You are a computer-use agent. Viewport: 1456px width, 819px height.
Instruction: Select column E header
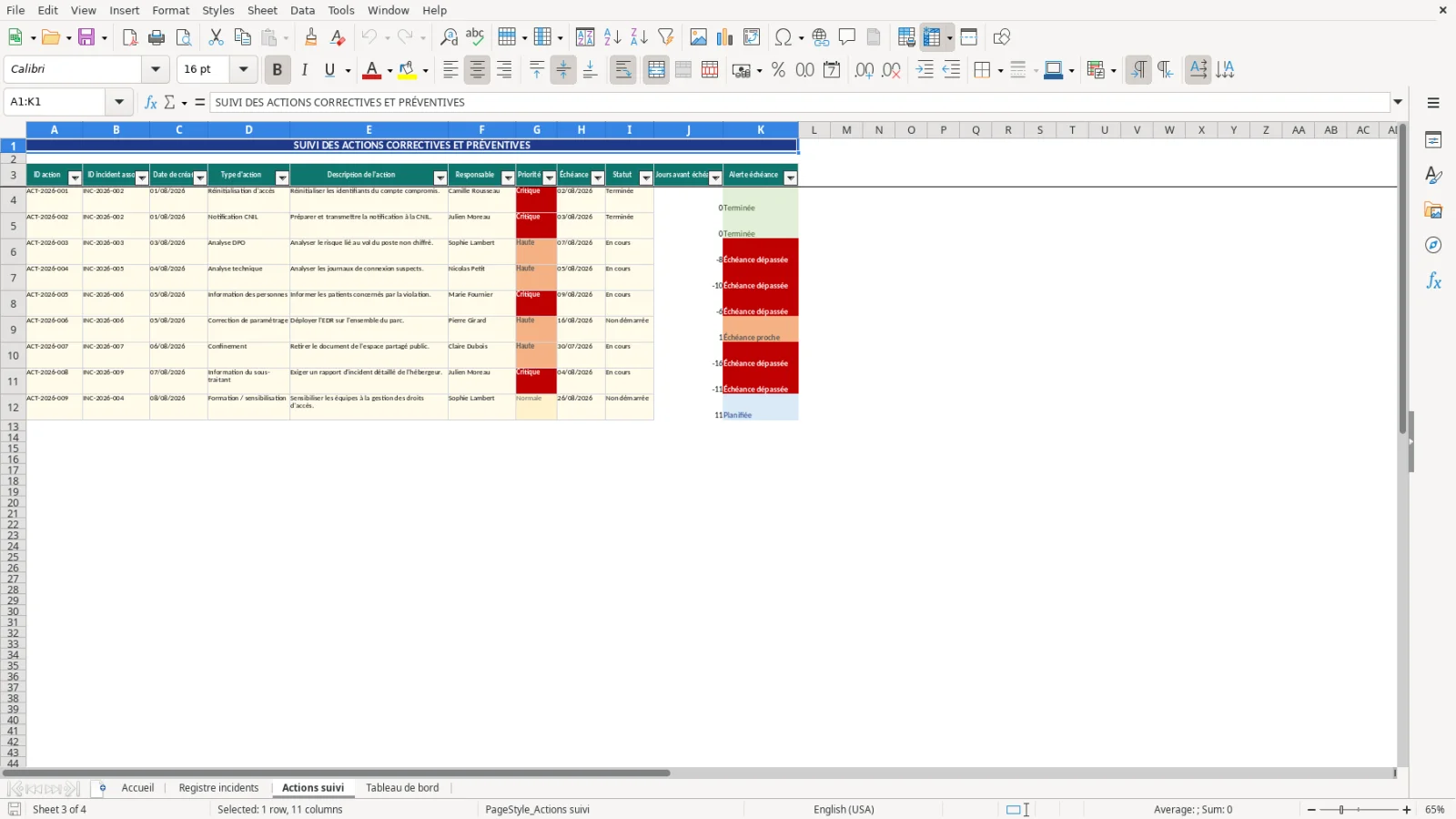(x=369, y=130)
